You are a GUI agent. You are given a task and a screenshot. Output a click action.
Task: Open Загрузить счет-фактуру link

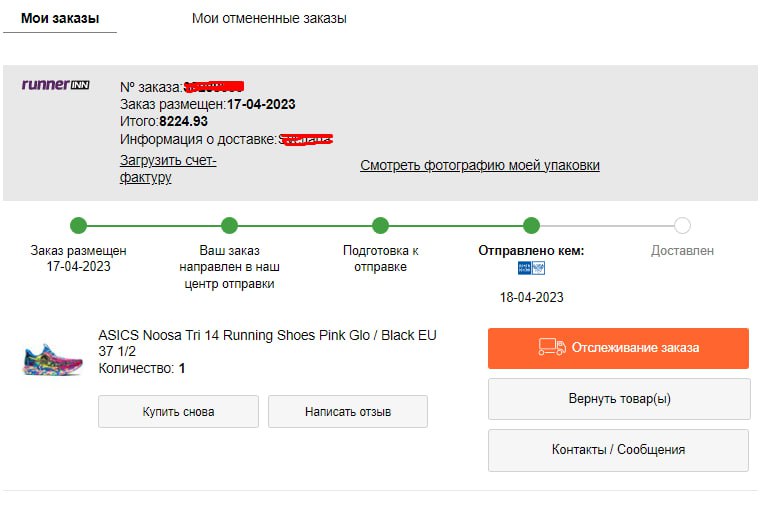(168, 168)
